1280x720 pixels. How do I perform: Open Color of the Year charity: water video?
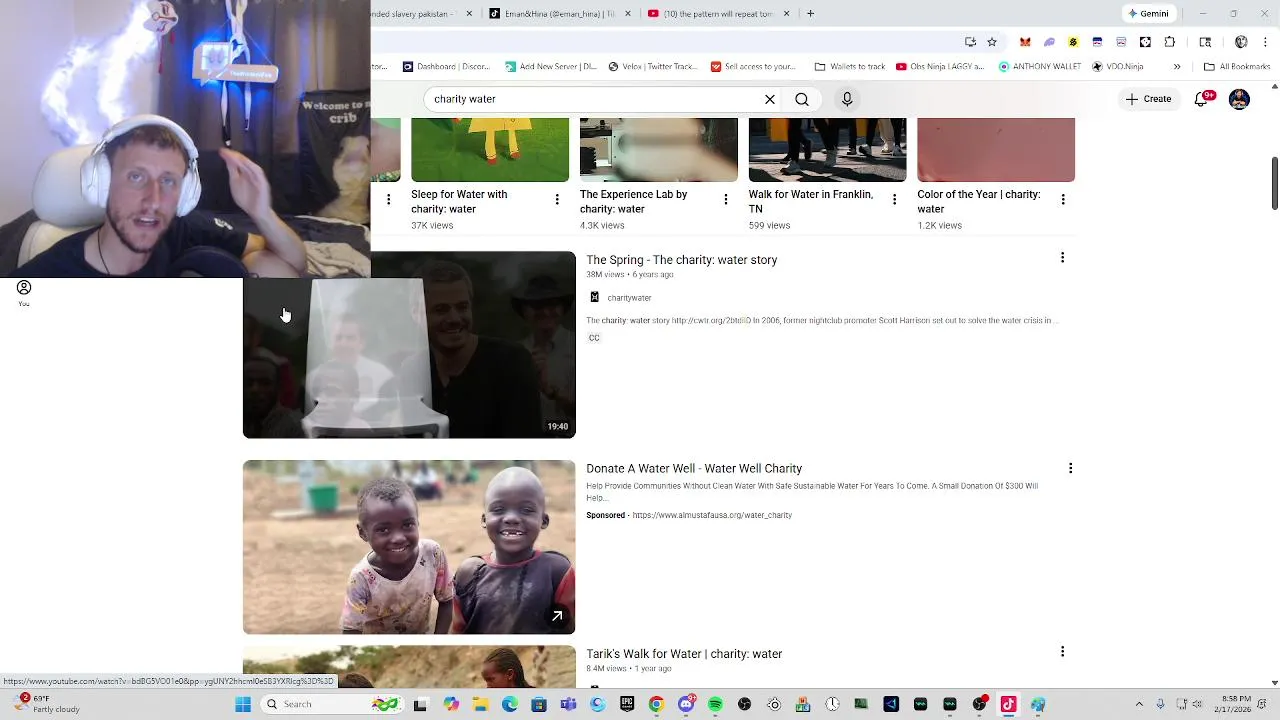(979, 202)
